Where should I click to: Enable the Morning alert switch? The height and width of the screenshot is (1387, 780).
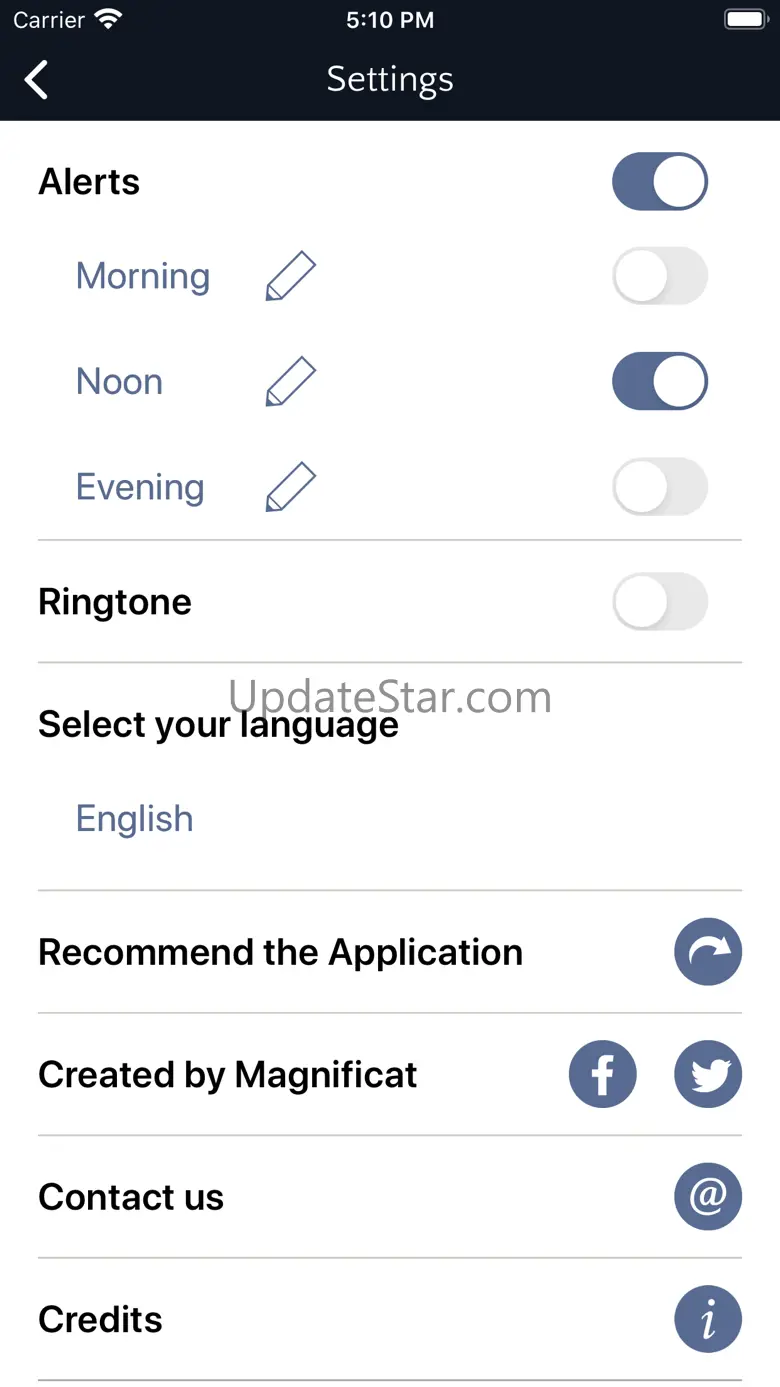tap(660, 276)
